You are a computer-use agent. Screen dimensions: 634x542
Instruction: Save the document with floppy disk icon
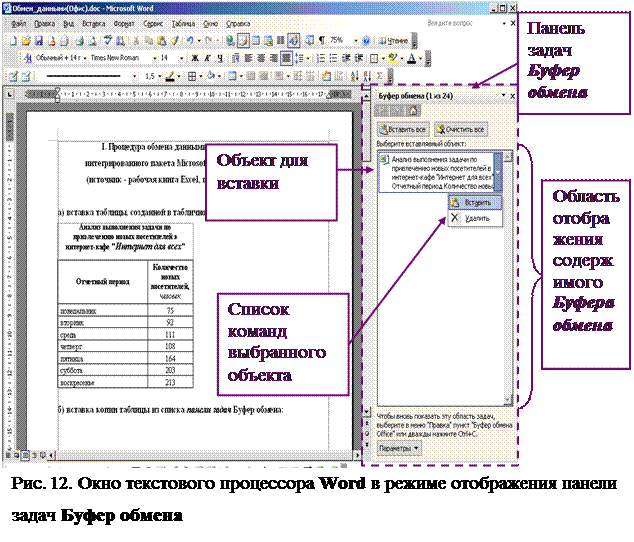(x=38, y=40)
